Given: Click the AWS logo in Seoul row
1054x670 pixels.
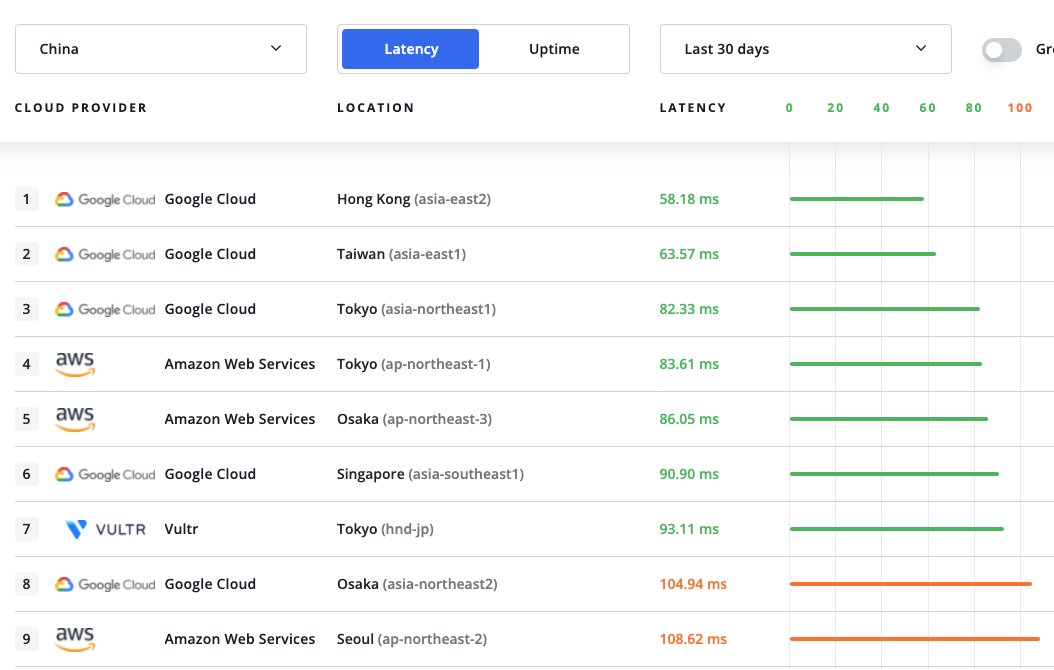Looking at the screenshot, I should [75, 639].
